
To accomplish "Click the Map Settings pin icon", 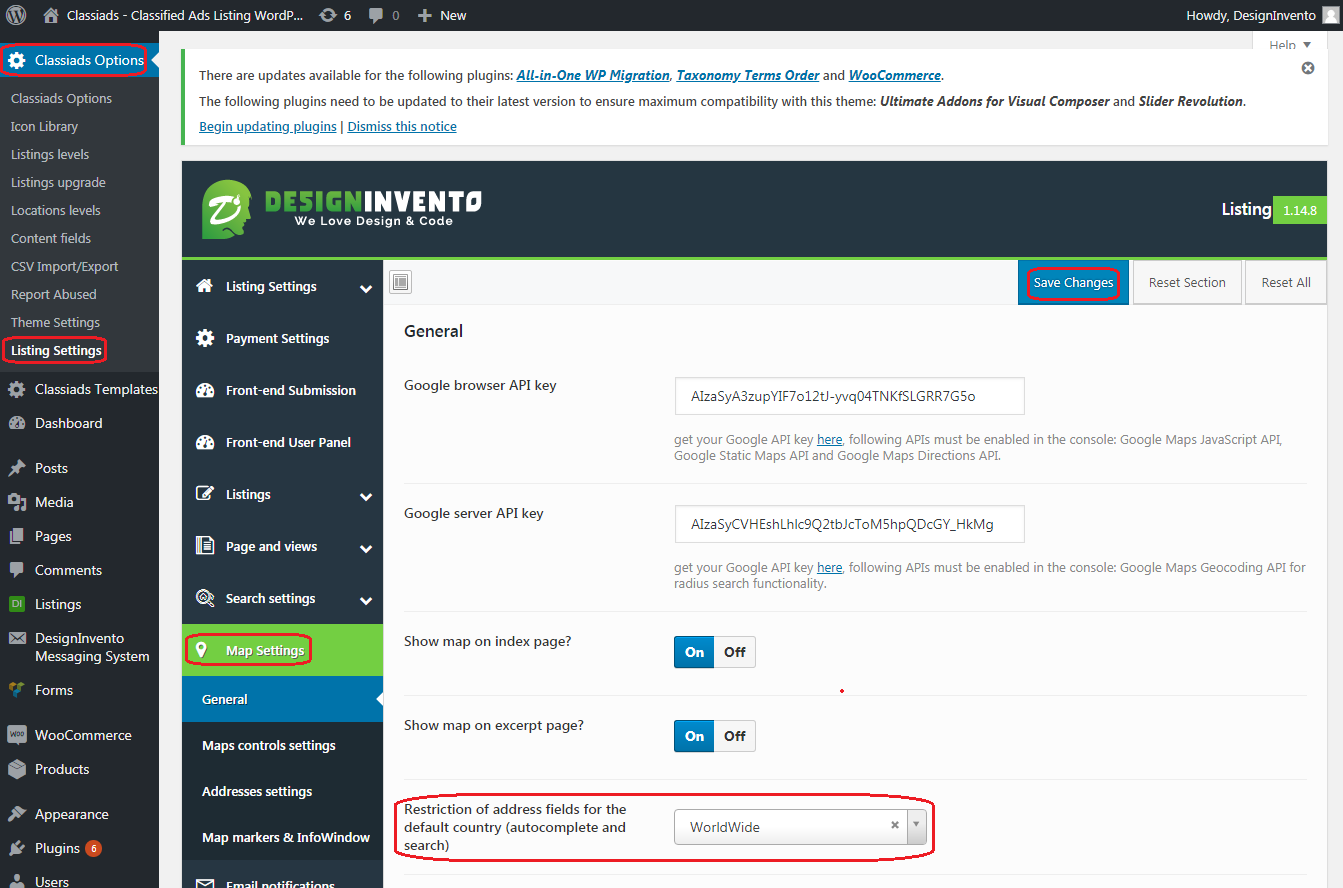I will pos(201,650).
